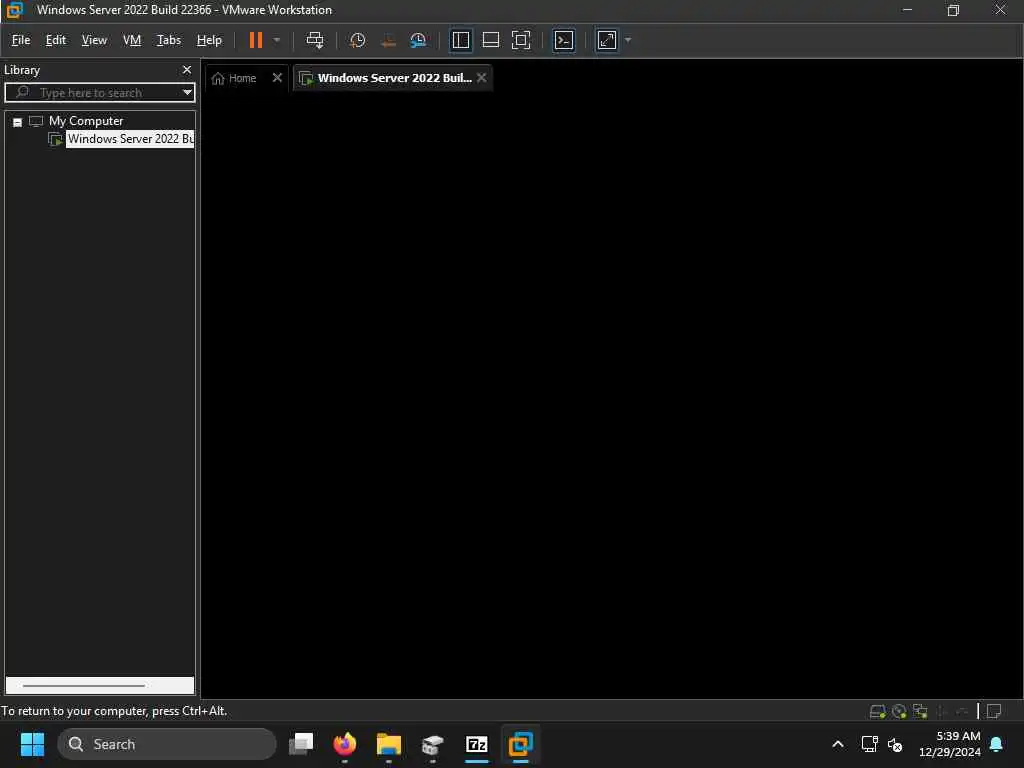Toggle the library sidebar view icon

[460, 40]
